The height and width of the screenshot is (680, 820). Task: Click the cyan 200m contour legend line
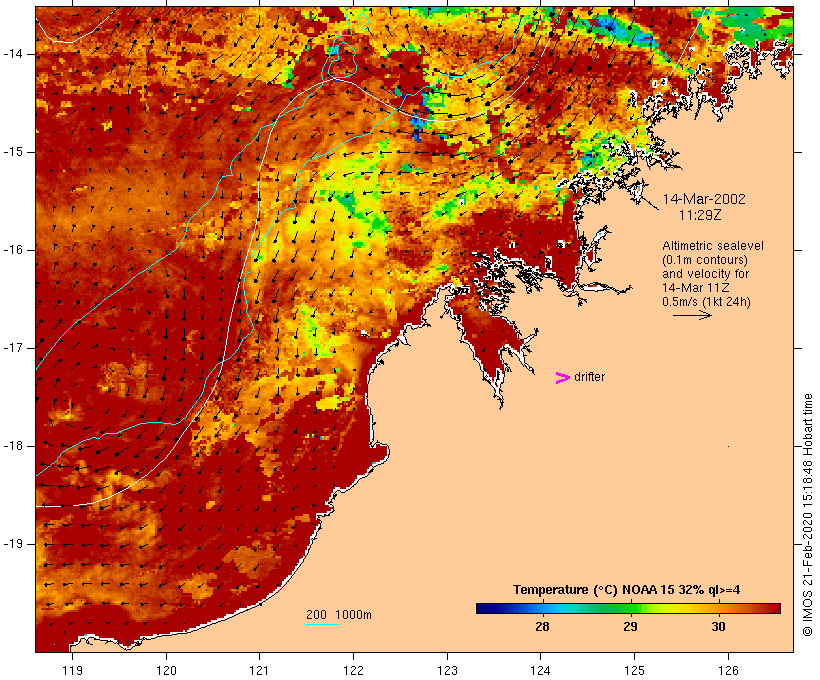tap(323, 624)
